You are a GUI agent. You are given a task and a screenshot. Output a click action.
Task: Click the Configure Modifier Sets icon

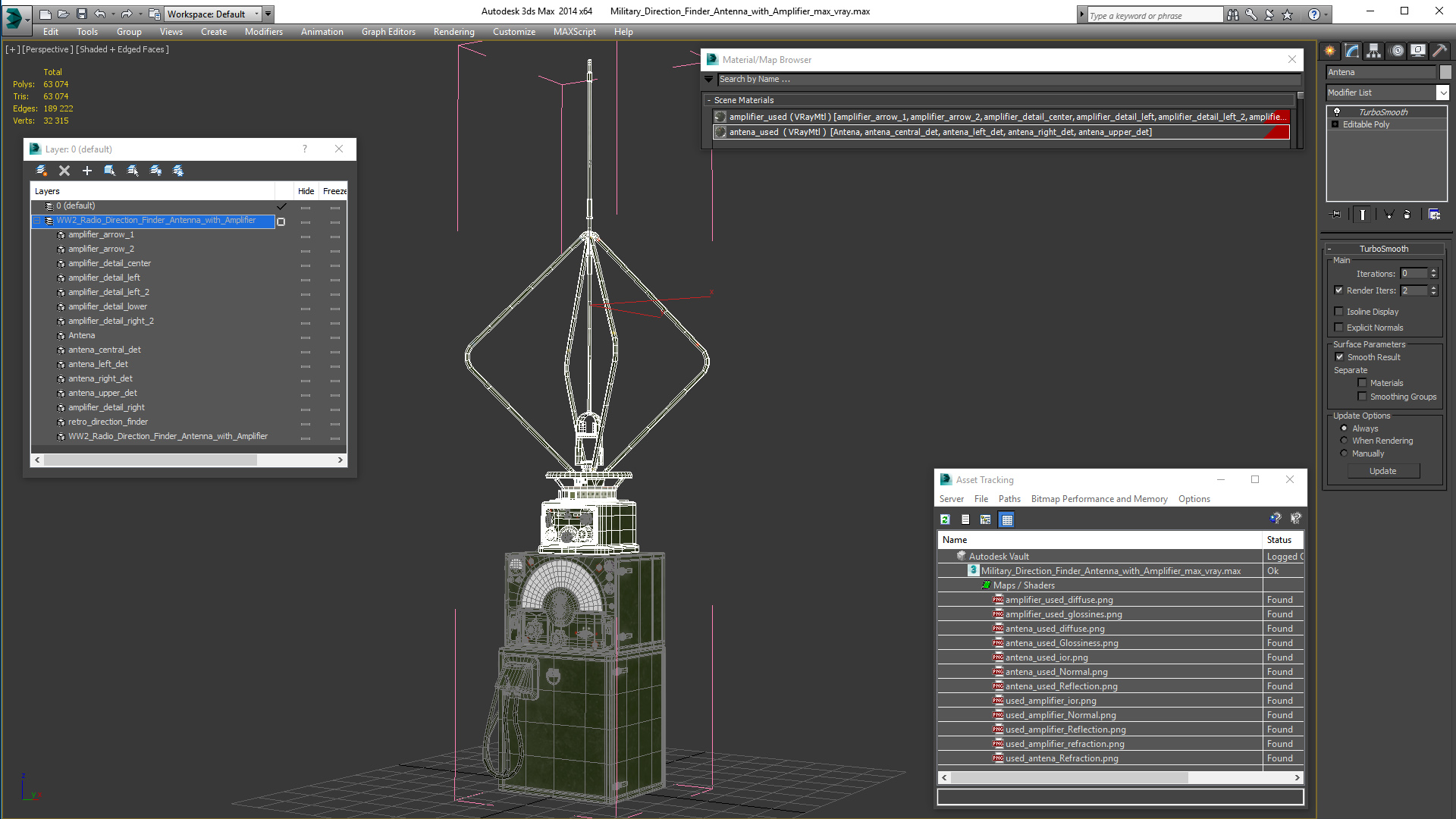tap(1434, 215)
